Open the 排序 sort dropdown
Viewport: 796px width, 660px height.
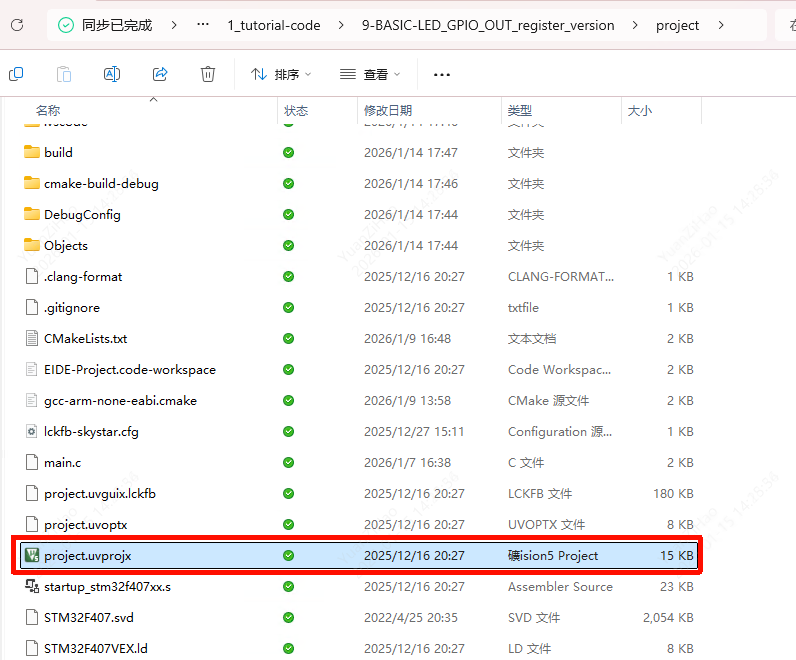(281, 74)
